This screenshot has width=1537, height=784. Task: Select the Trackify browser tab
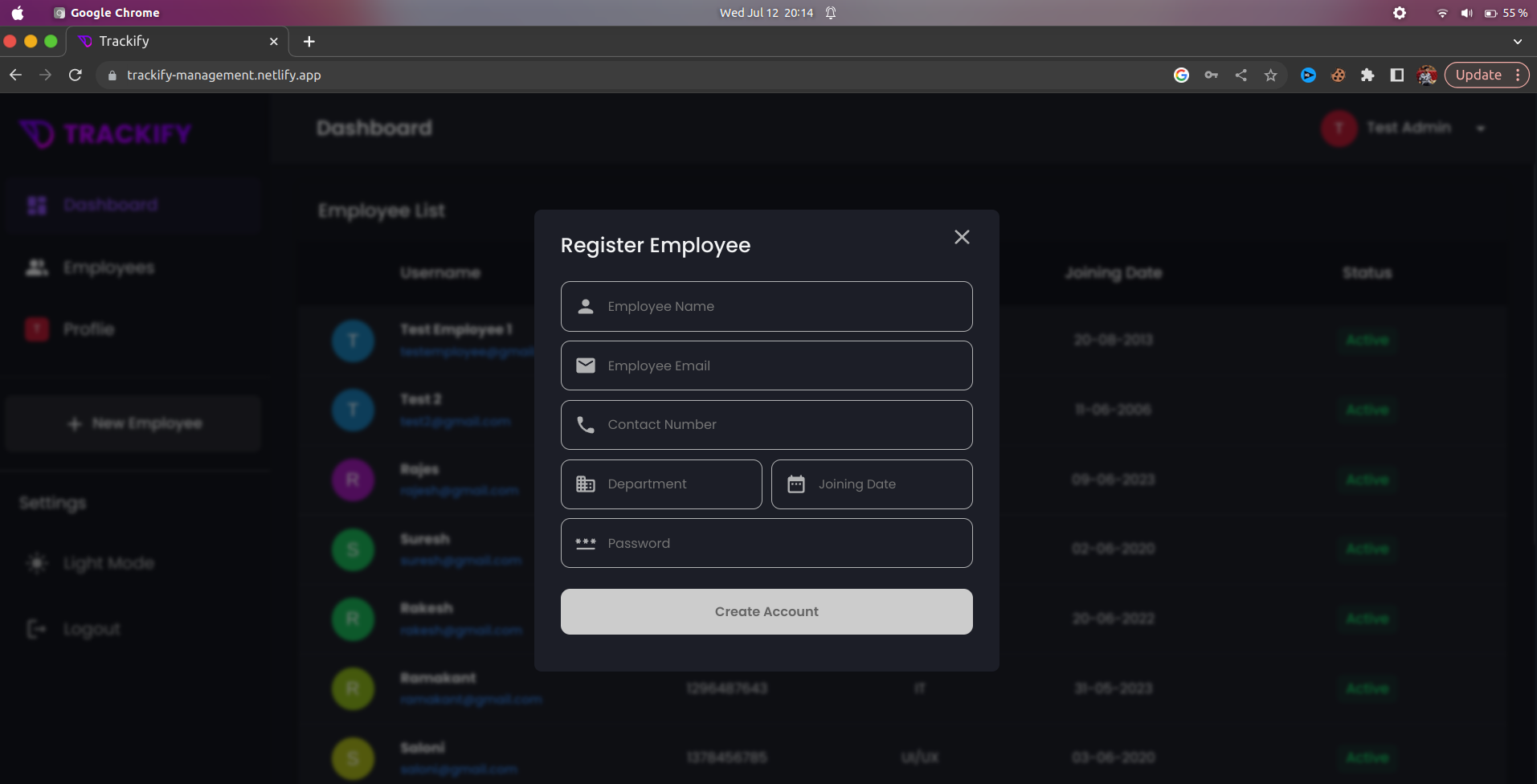[177, 41]
